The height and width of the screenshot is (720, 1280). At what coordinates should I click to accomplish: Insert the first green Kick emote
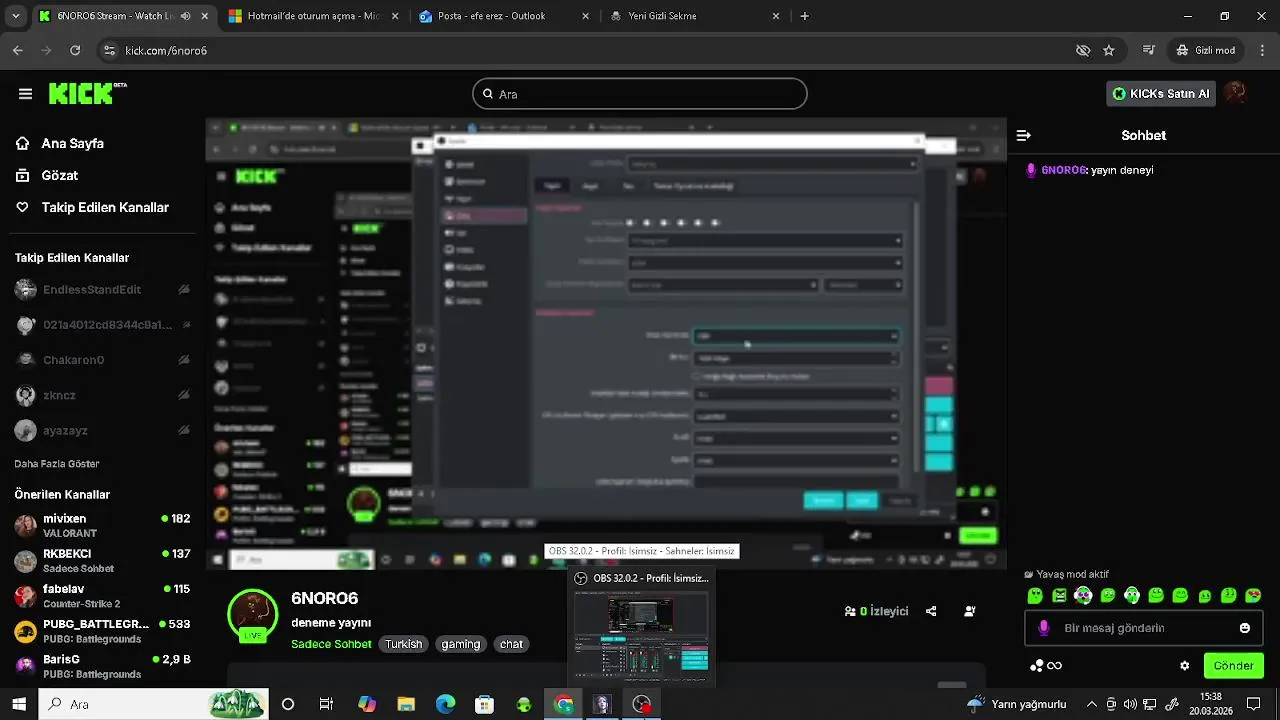1035,596
